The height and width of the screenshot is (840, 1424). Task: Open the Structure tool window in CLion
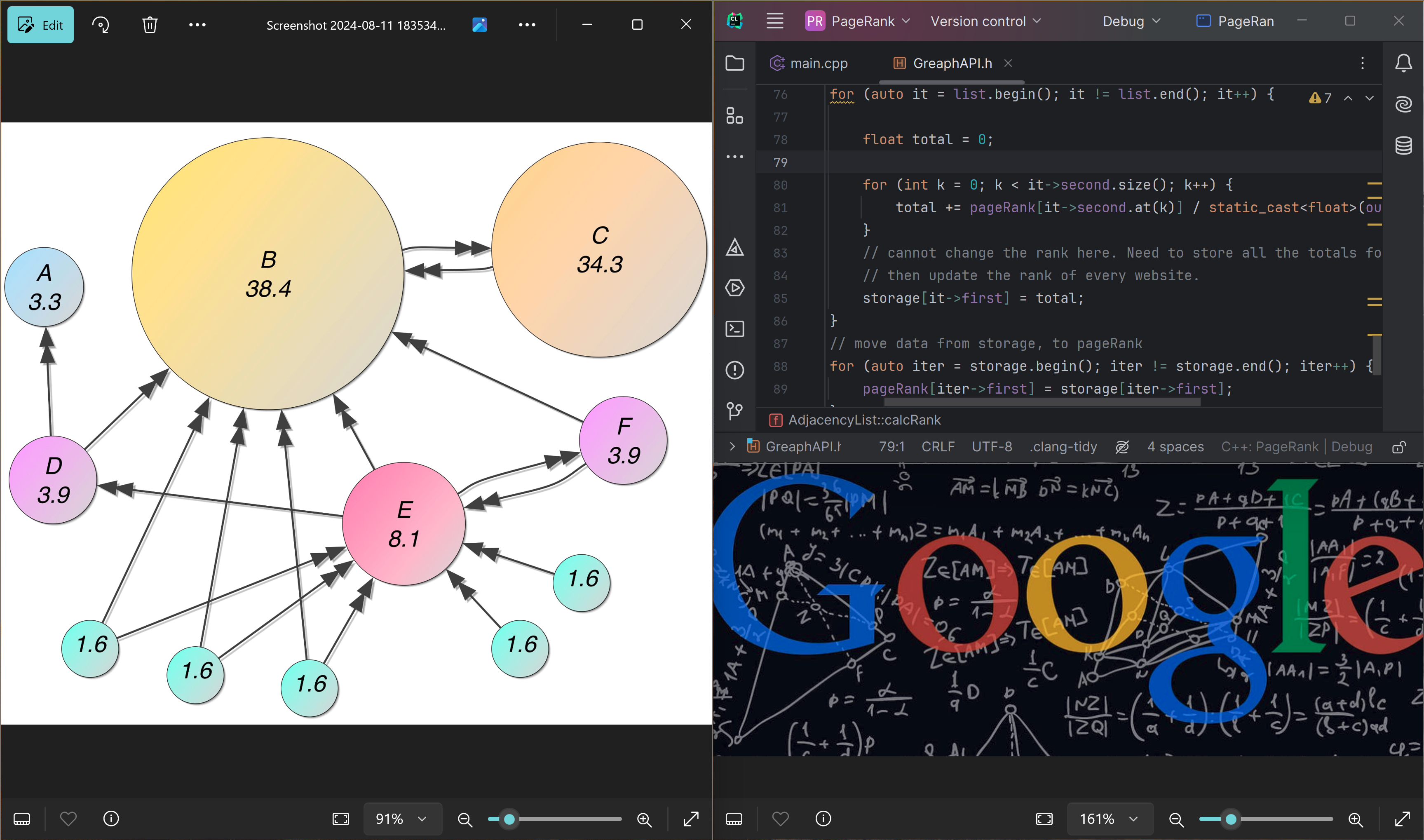734,116
